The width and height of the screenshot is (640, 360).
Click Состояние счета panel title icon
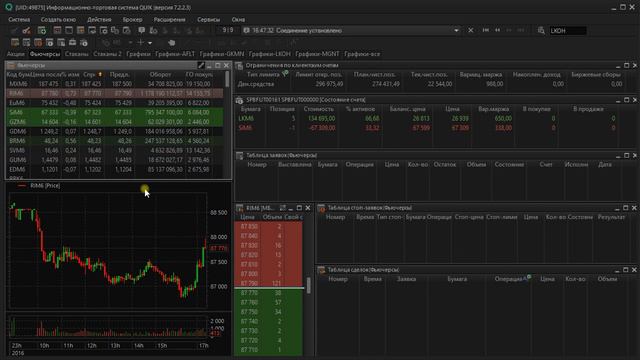coord(240,100)
